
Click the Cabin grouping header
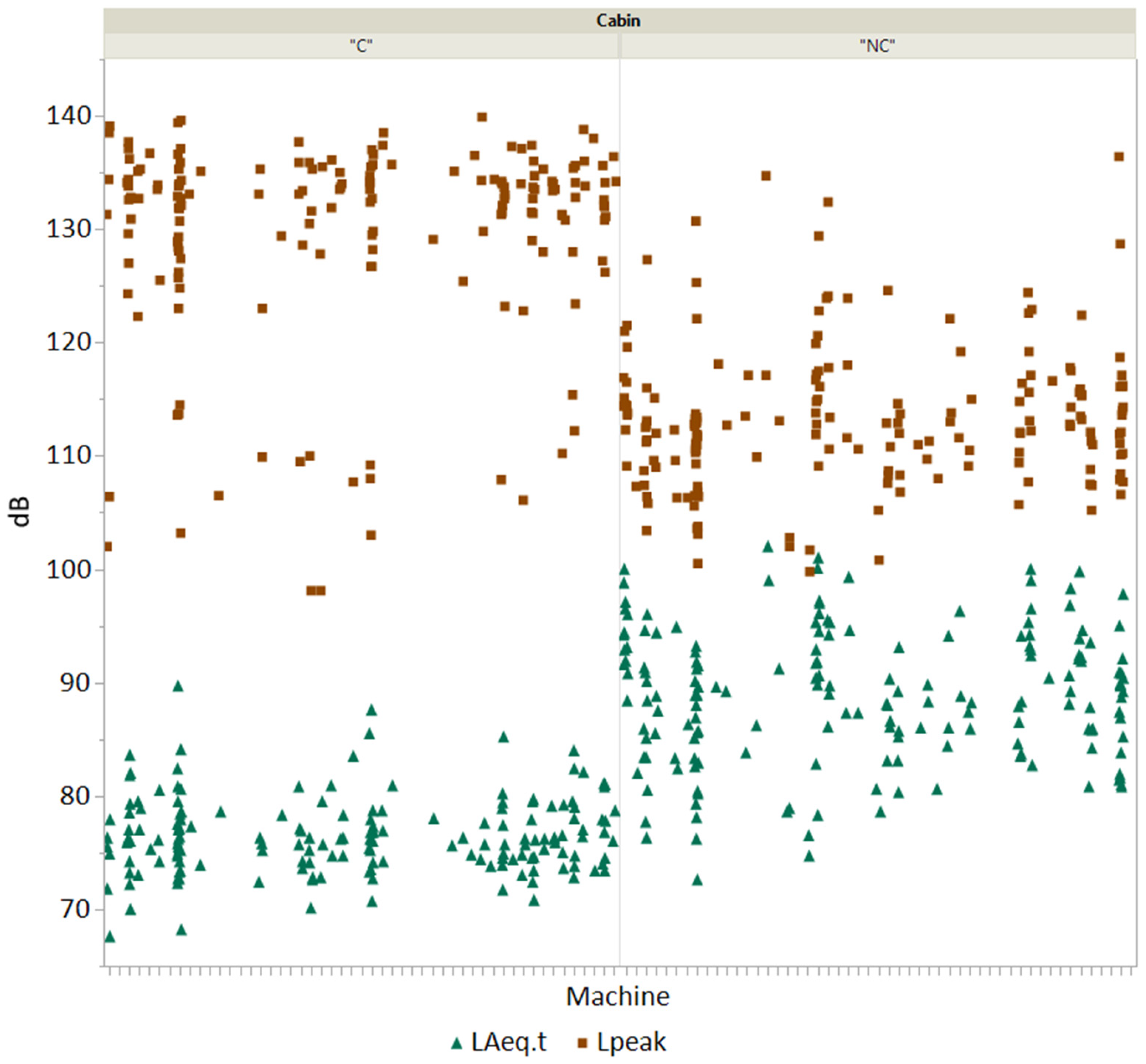[618, 21]
